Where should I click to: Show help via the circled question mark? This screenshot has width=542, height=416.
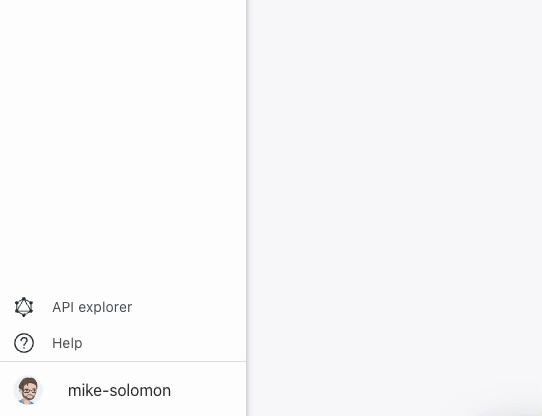(24, 343)
